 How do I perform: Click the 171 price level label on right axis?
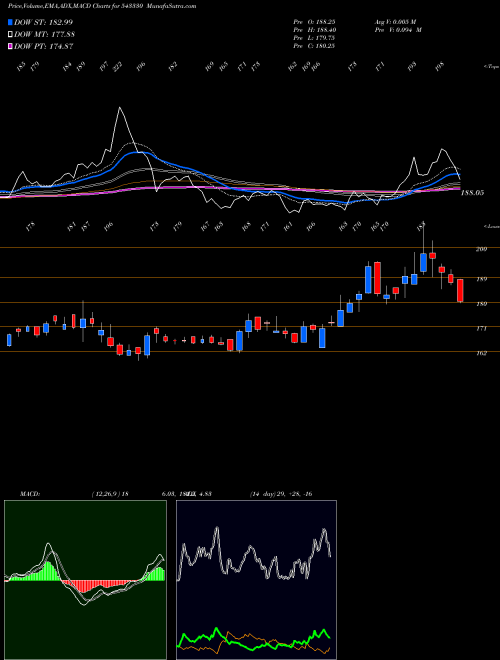pos(481,328)
